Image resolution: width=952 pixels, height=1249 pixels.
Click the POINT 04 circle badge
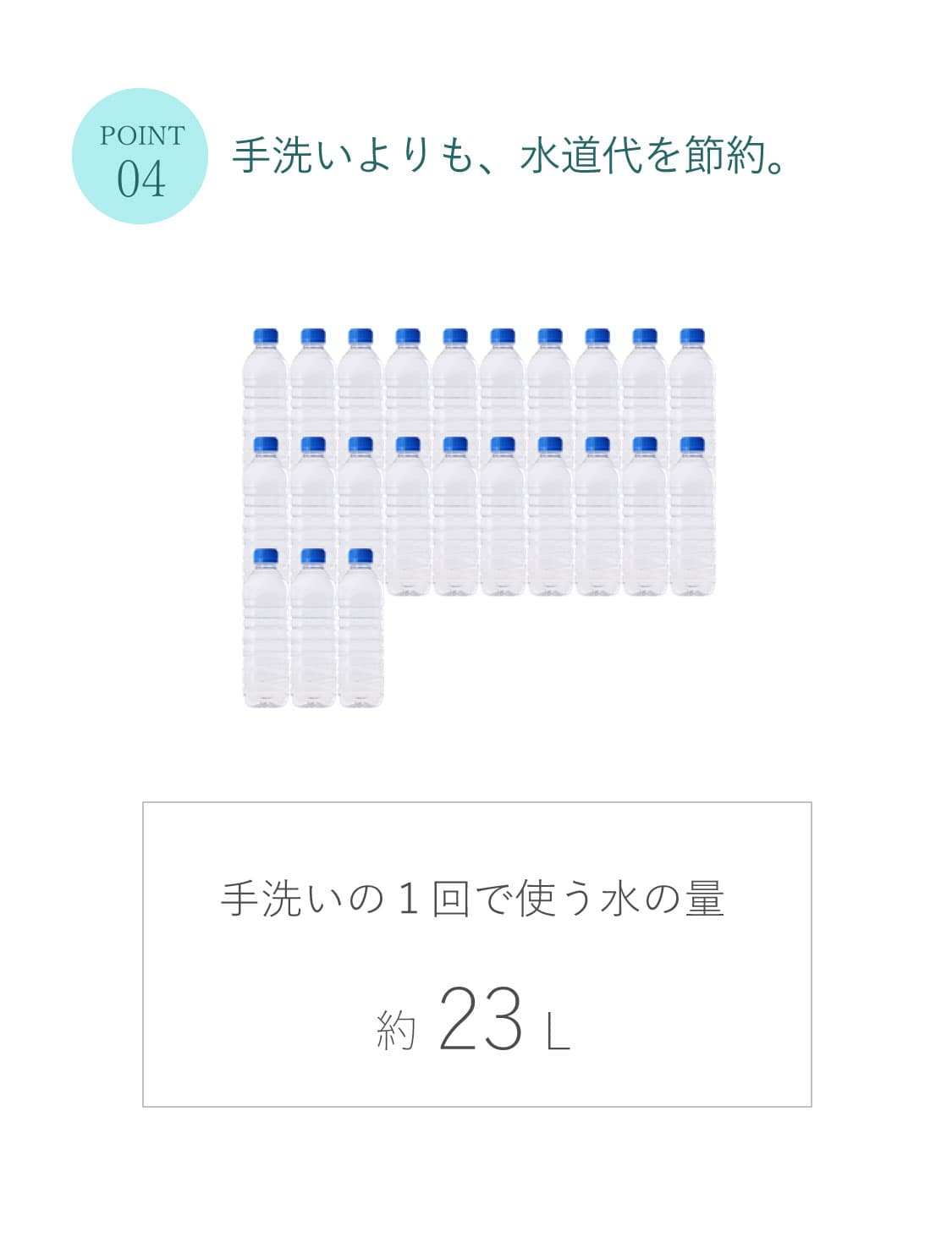(x=140, y=156)
